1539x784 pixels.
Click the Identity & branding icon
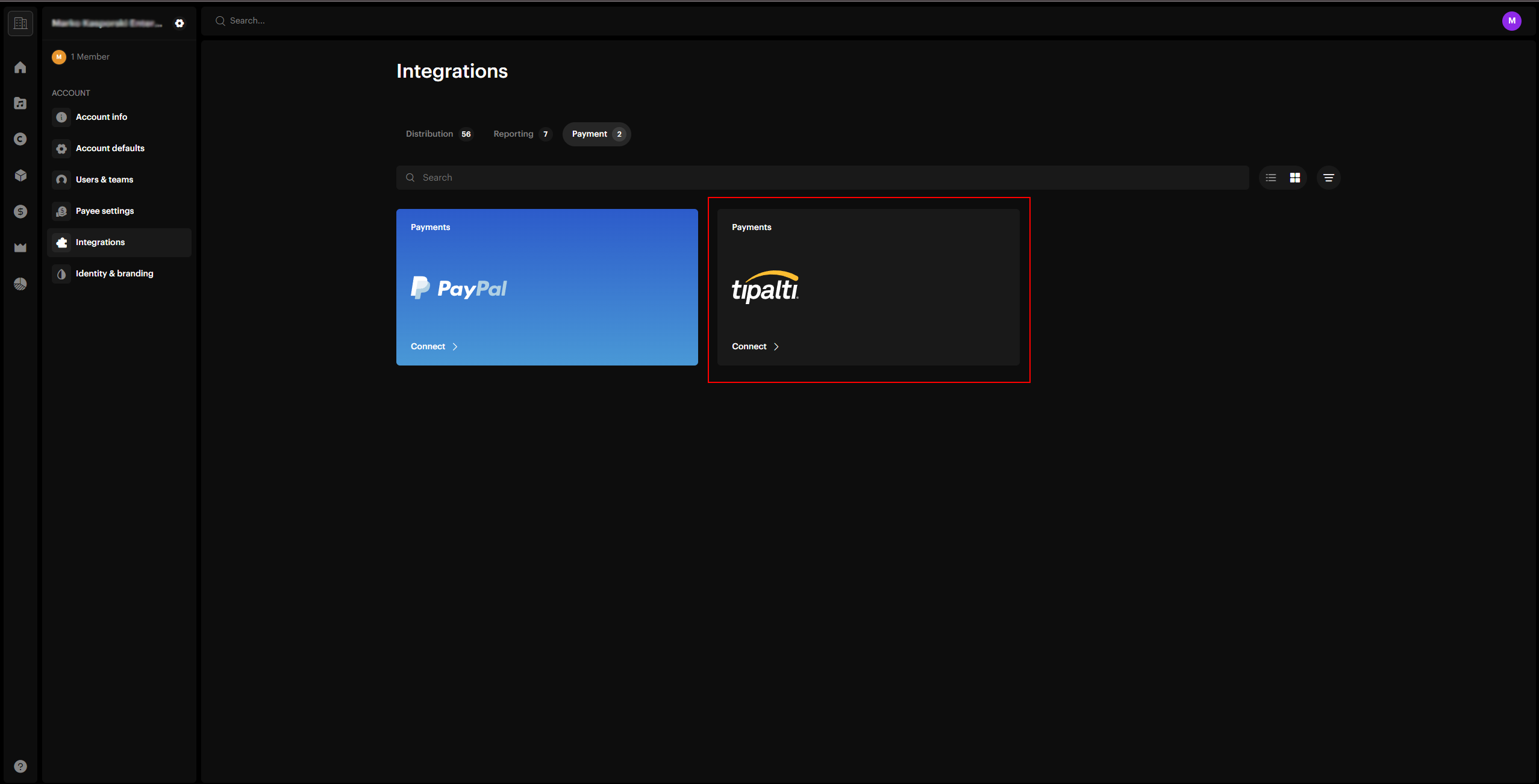point(61,273)
